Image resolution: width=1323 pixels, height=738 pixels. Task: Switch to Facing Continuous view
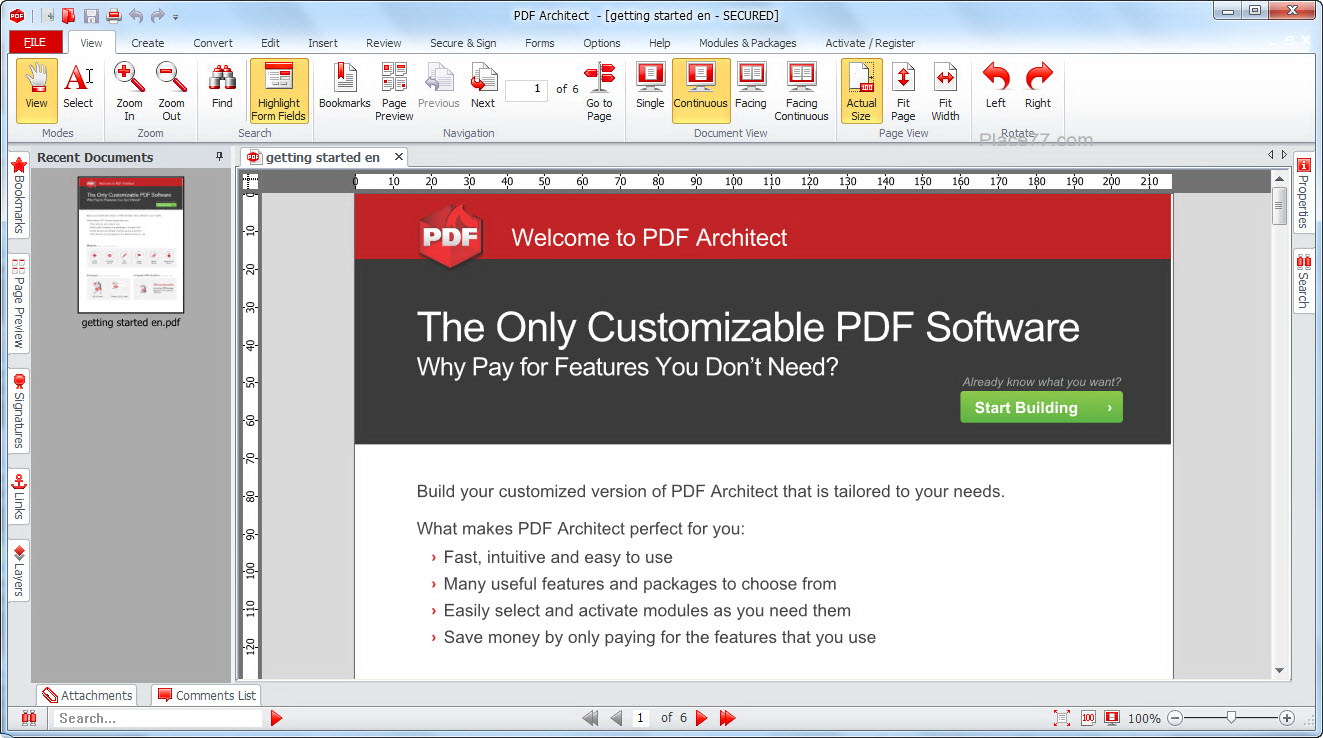[x=801, y=90]
